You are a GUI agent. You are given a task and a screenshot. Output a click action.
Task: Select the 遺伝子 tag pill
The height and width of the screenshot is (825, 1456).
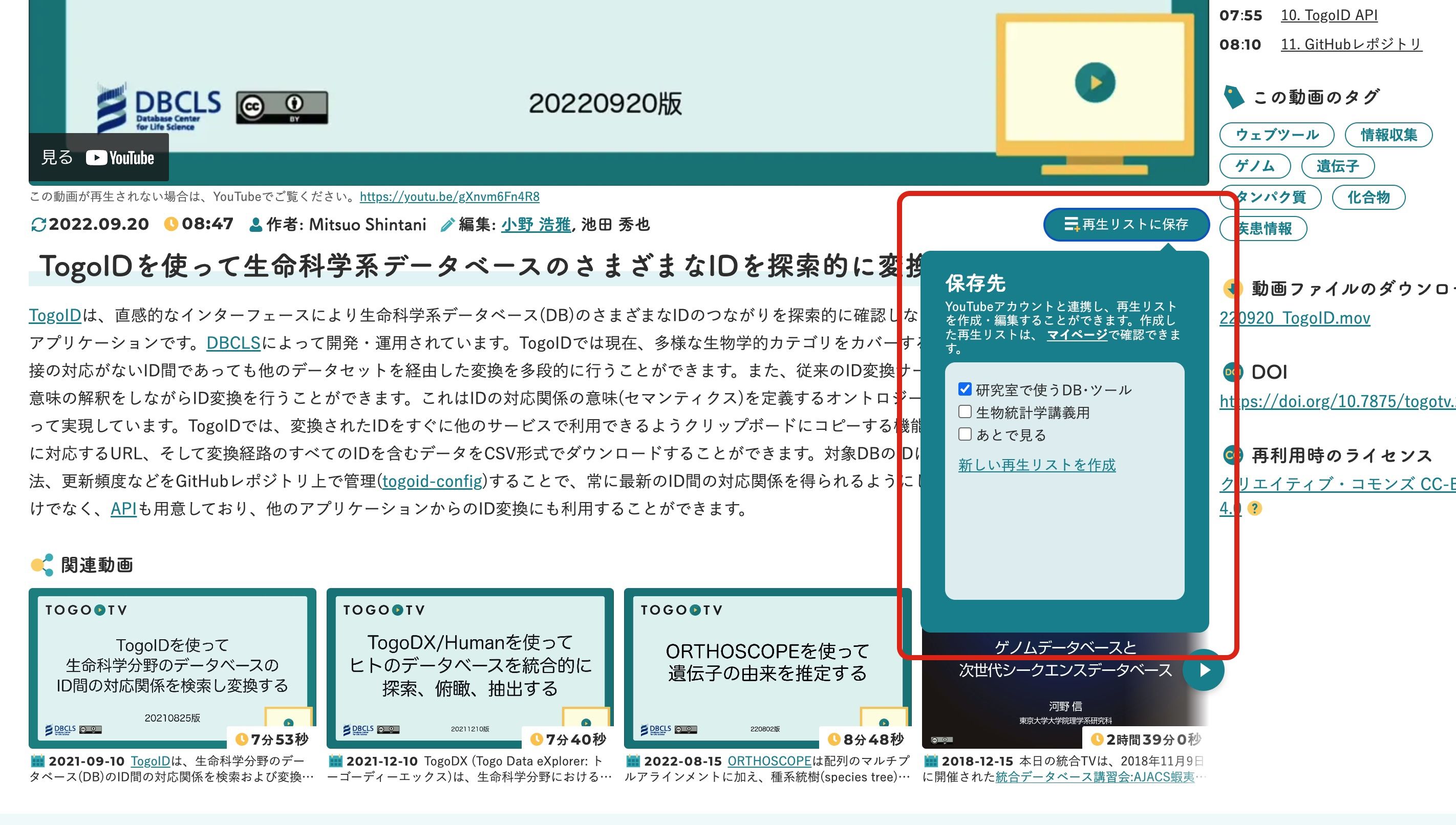click(1337, 166)
